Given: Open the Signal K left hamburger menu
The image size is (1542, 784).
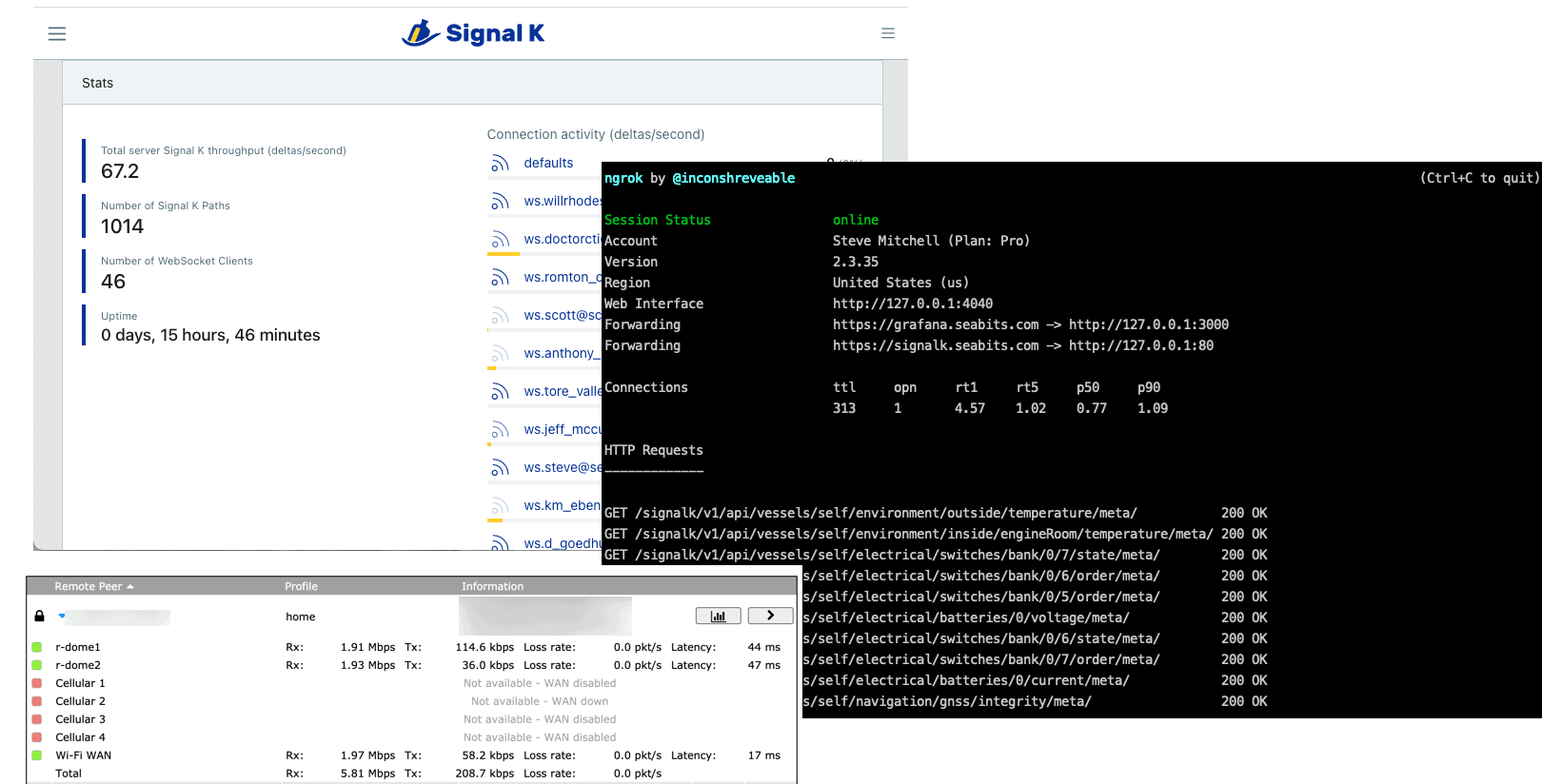Looking at the screenshot, I should (57, 33).
